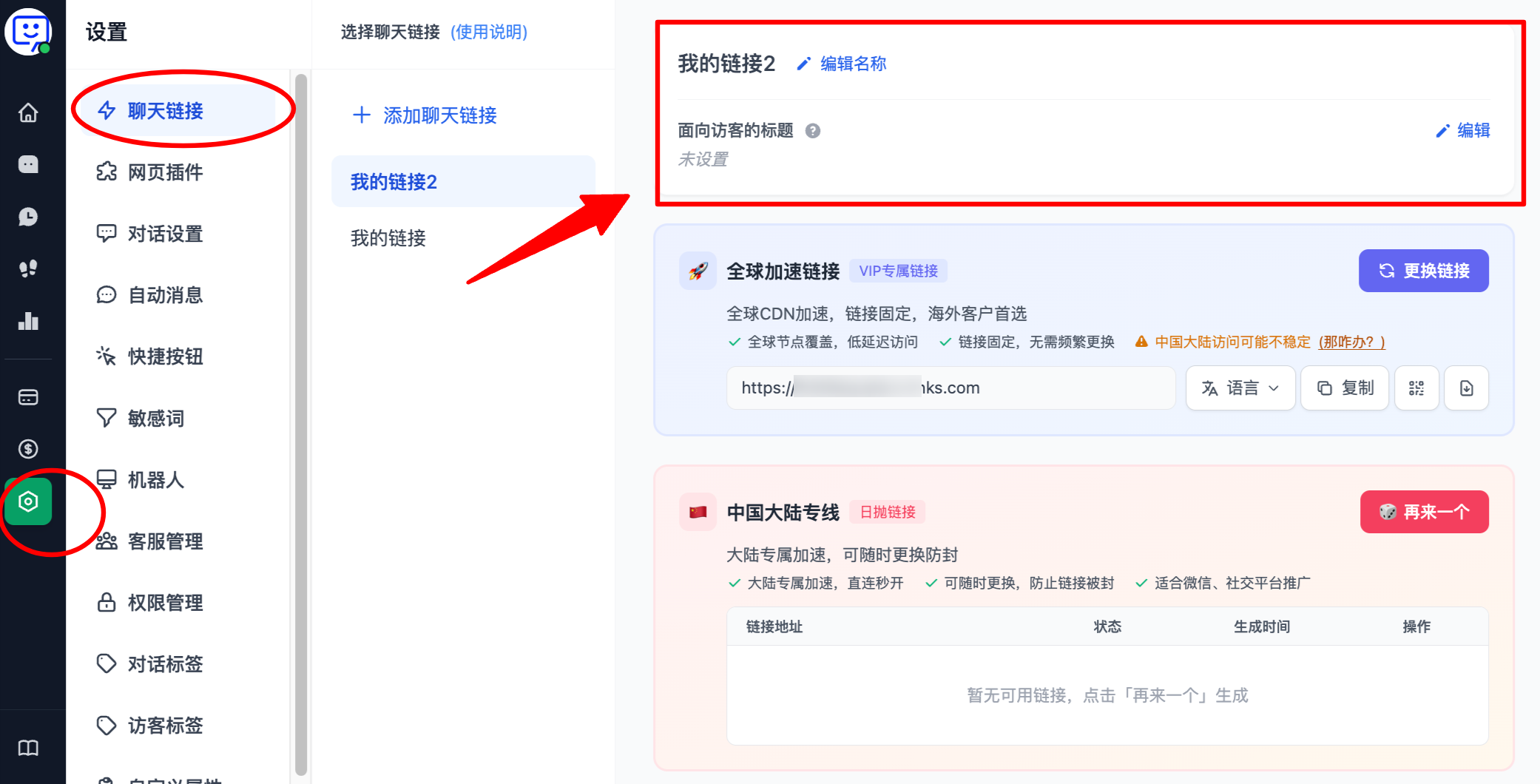
Task: Click the 未设置 placeholder text
Action: pos(703,159)
